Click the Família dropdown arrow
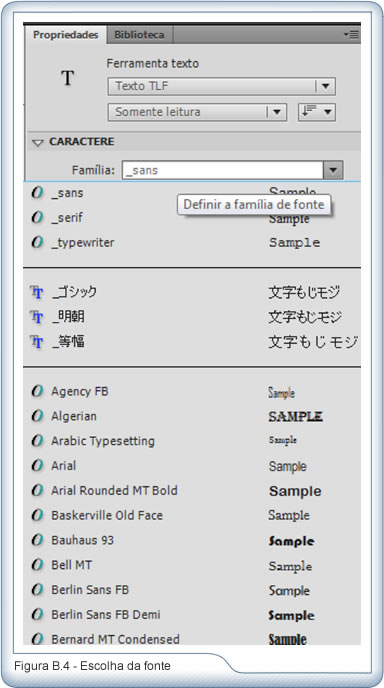Screen dimensions: 384x688 (x=333, y=170)
